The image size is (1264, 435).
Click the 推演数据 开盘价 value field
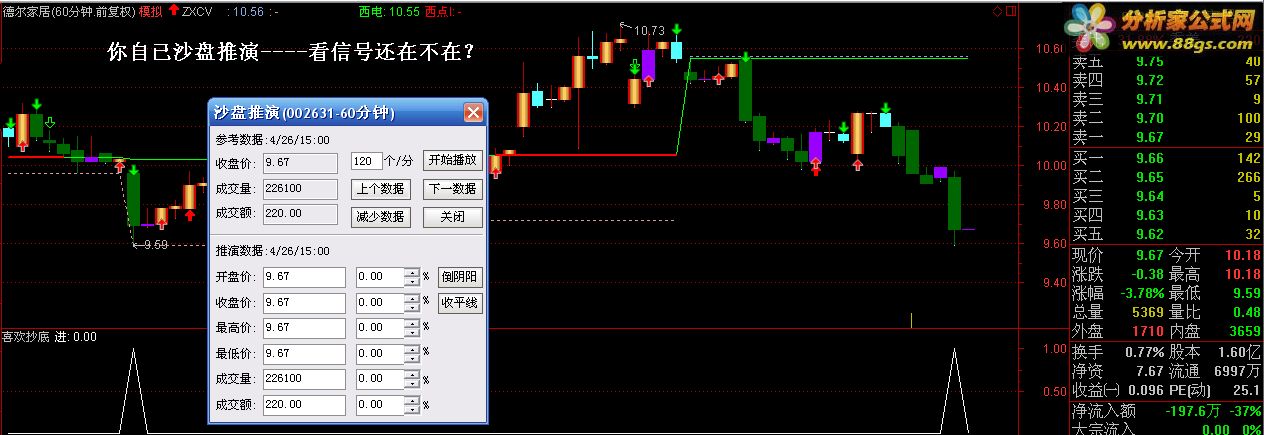303,276
